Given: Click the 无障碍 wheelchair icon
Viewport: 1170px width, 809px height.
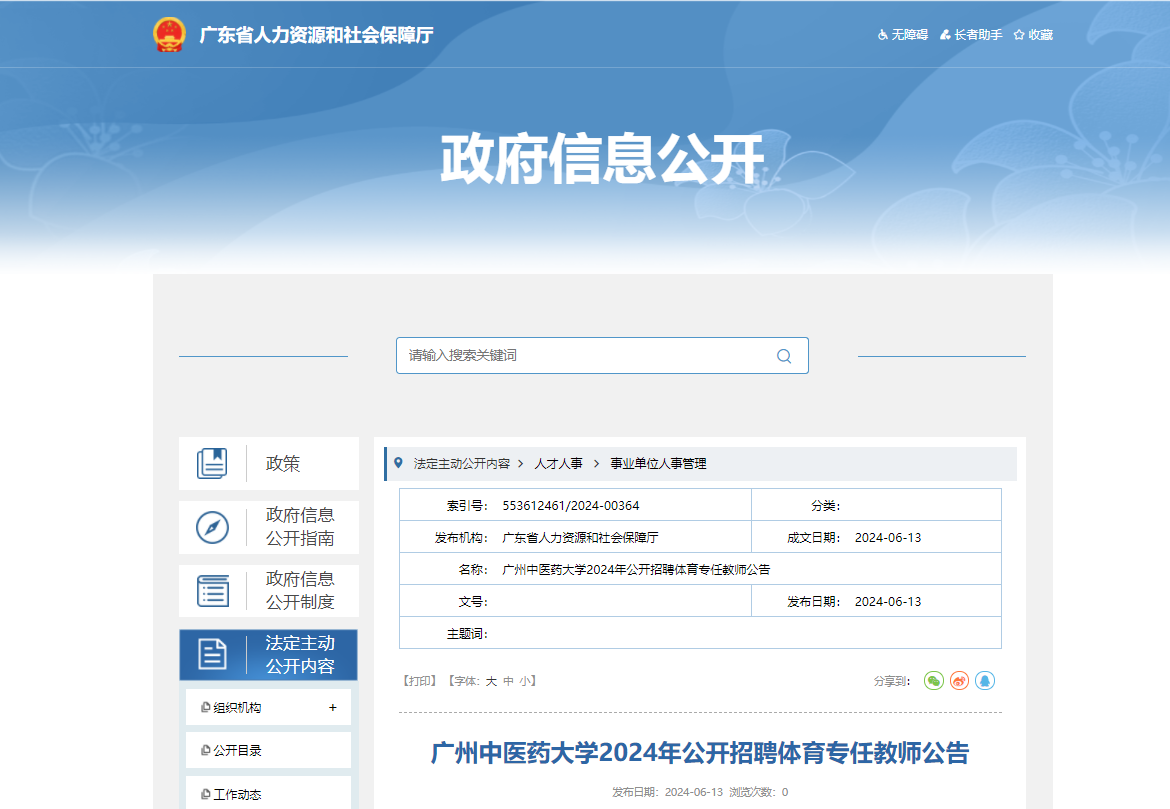Looking at the screenshot, I should pyautogui.click(x=883, y=35).
